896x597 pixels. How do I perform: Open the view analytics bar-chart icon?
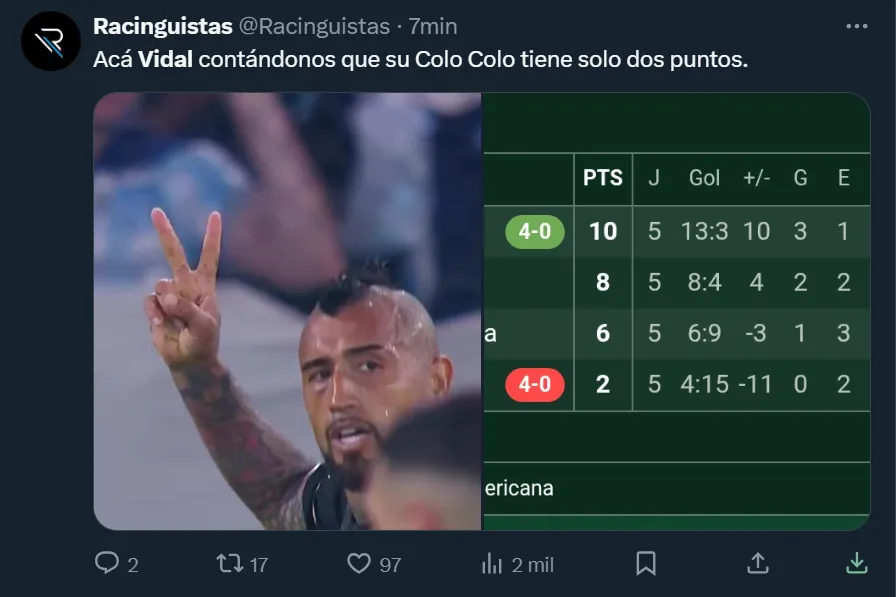[492, 564]
